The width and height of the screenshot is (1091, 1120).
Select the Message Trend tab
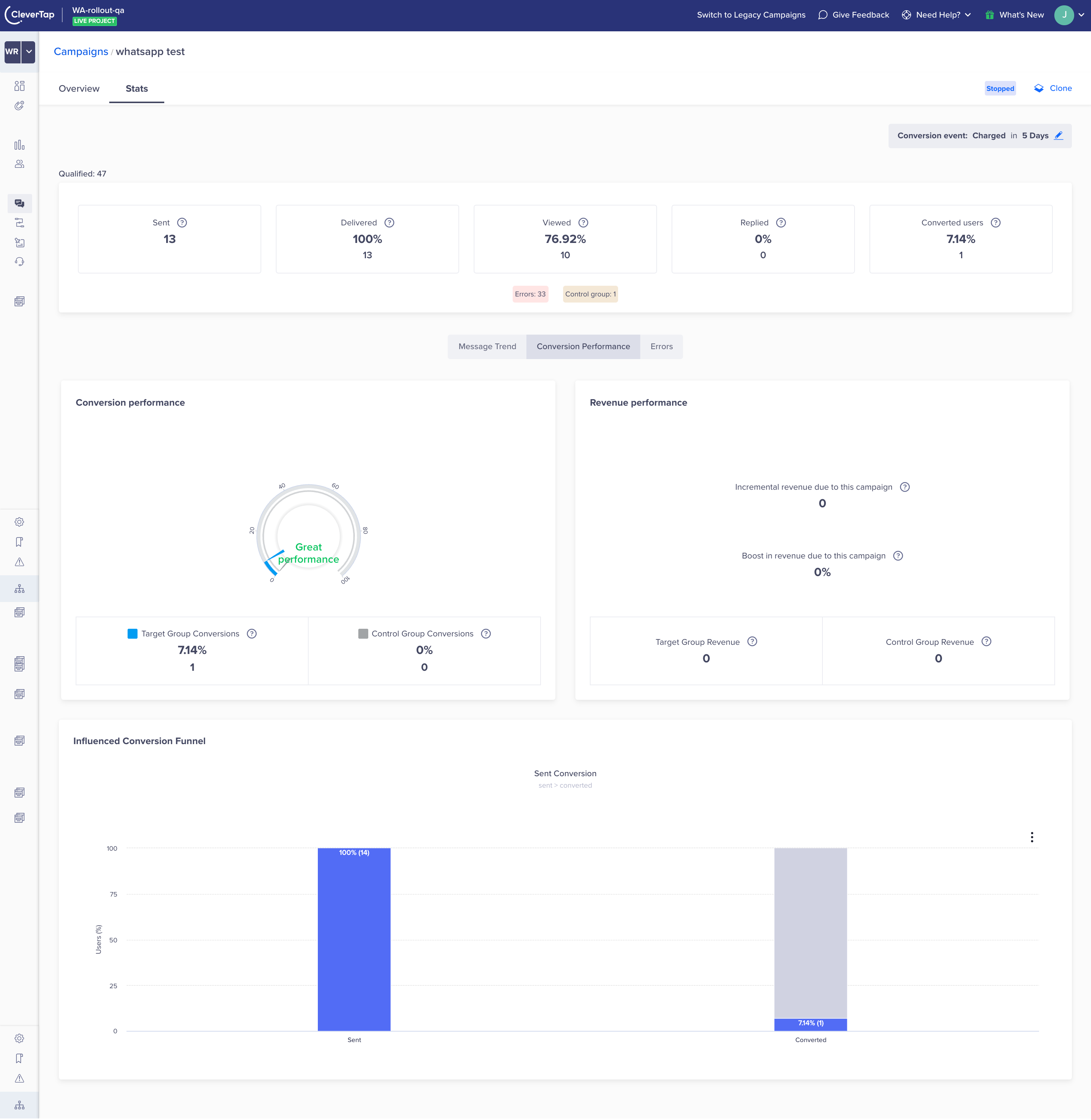pos(487,346)
